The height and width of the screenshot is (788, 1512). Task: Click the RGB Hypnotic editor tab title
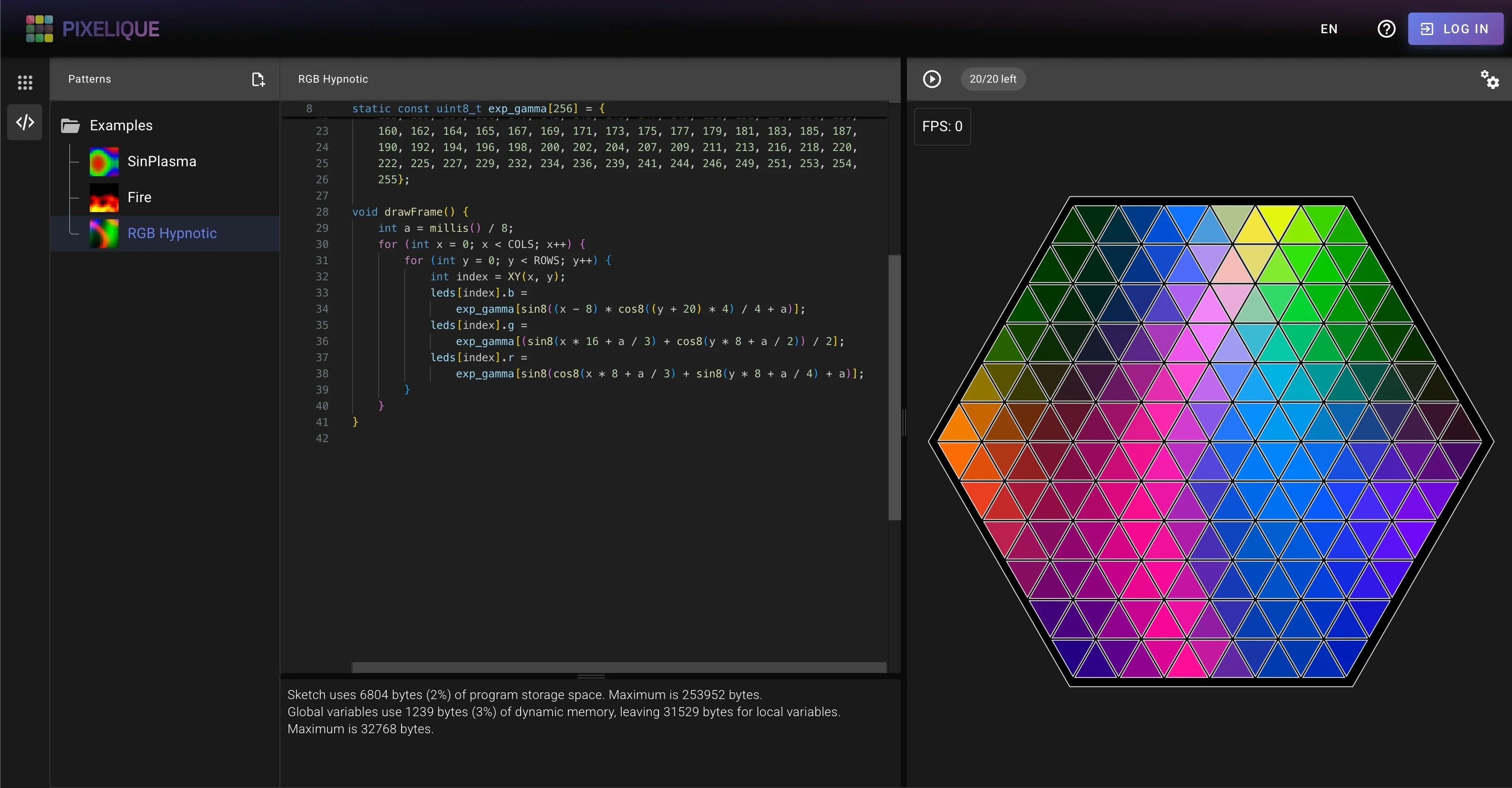[332, 79]
